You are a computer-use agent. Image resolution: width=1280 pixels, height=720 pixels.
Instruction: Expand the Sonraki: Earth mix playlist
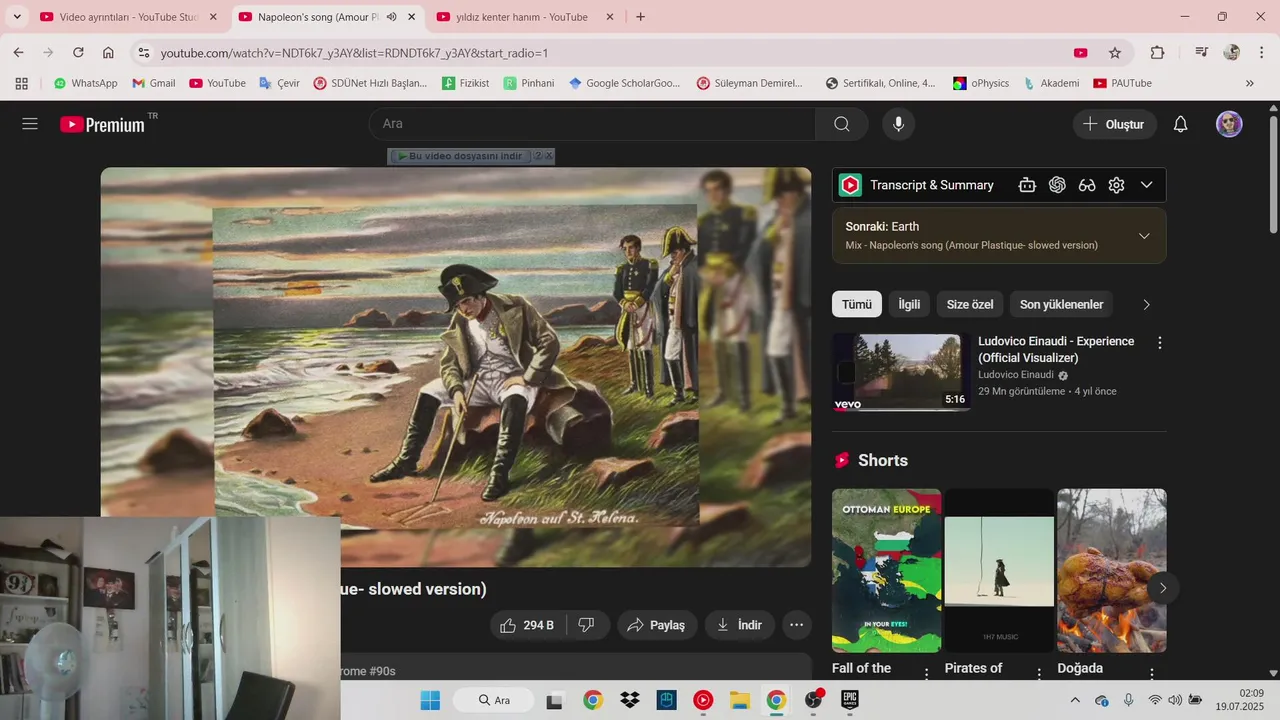1145,236
